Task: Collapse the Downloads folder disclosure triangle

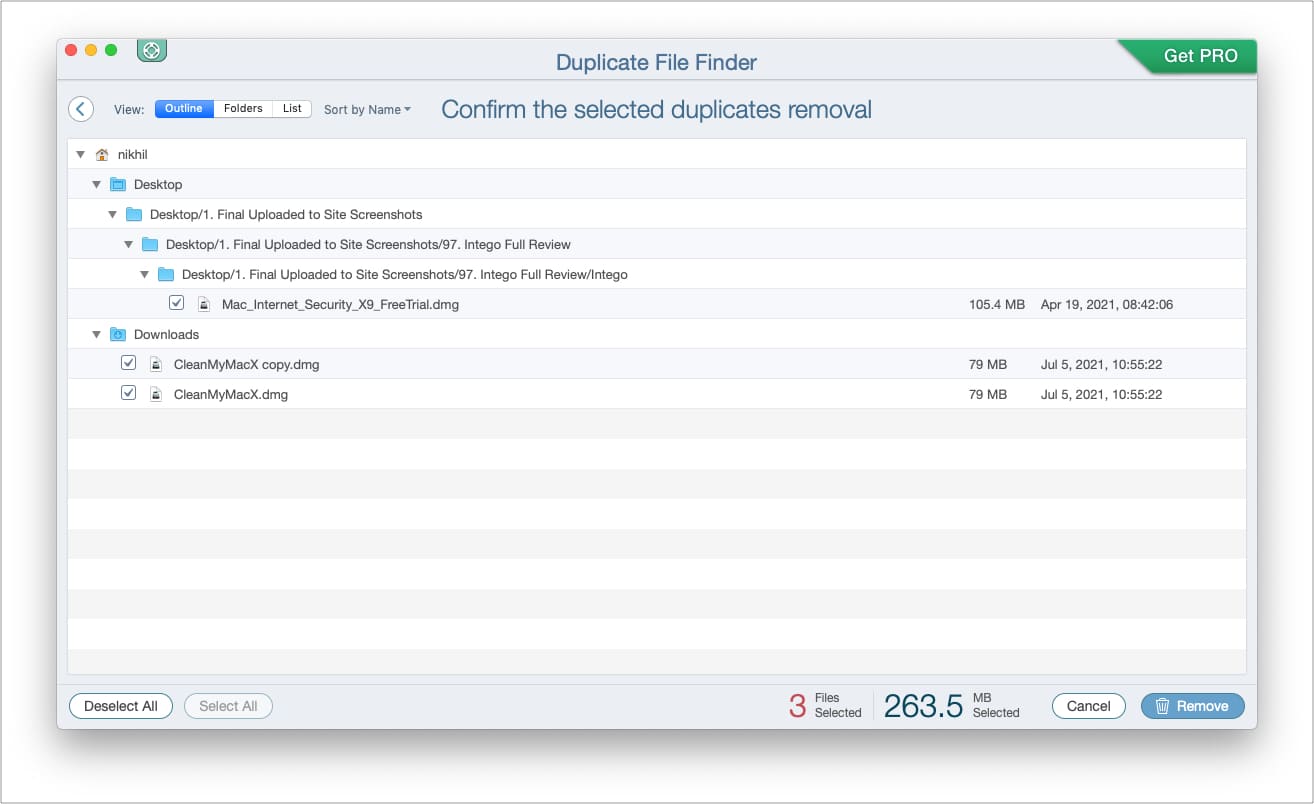Action: [x=96, y=335]
